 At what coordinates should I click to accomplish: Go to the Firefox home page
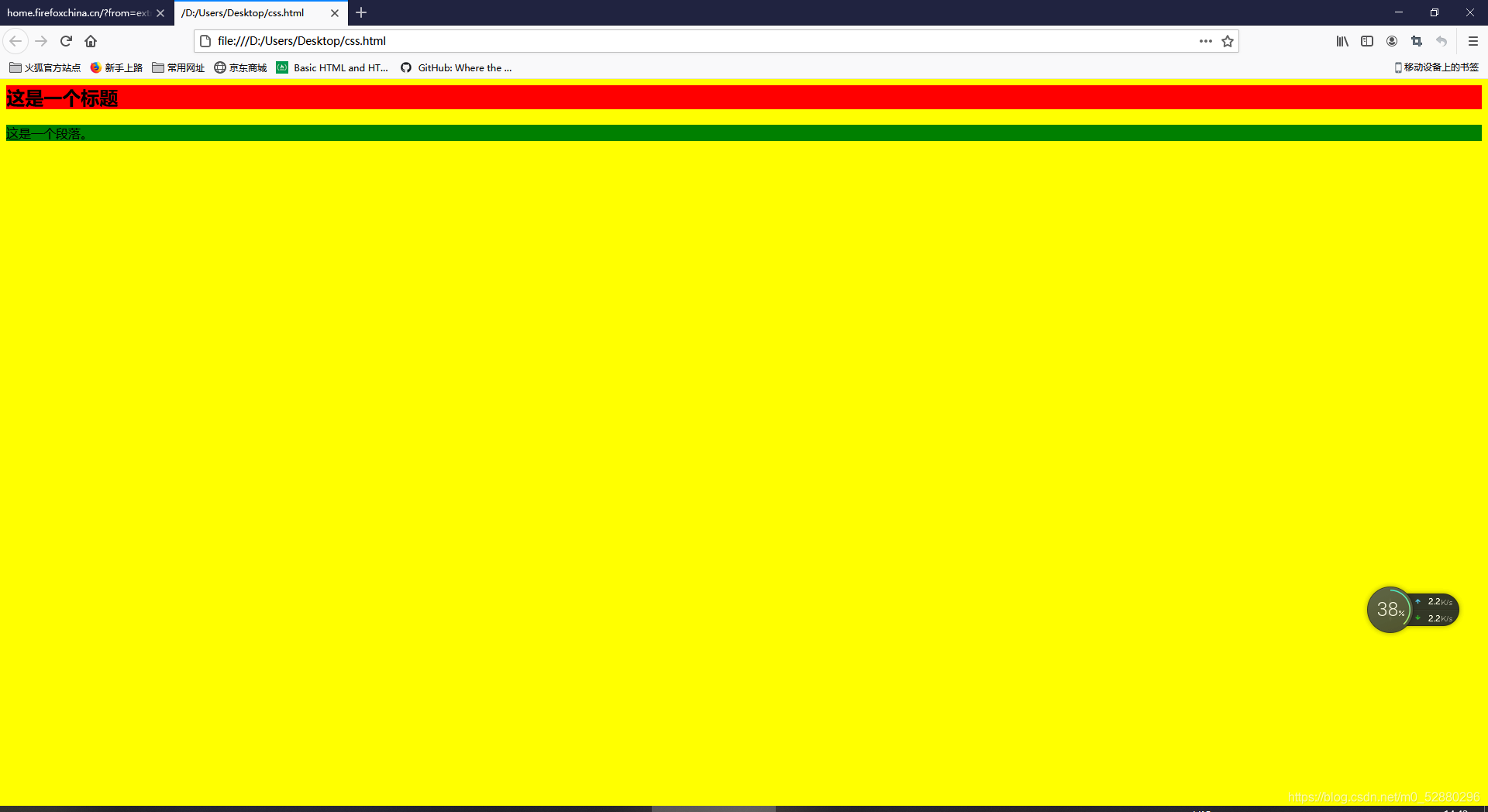click(91, 41)
